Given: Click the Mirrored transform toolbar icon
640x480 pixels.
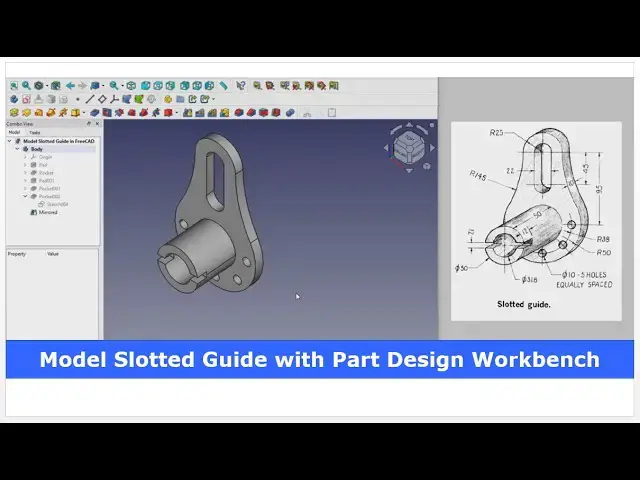Looking at the screenshot, I should (187, 113).
